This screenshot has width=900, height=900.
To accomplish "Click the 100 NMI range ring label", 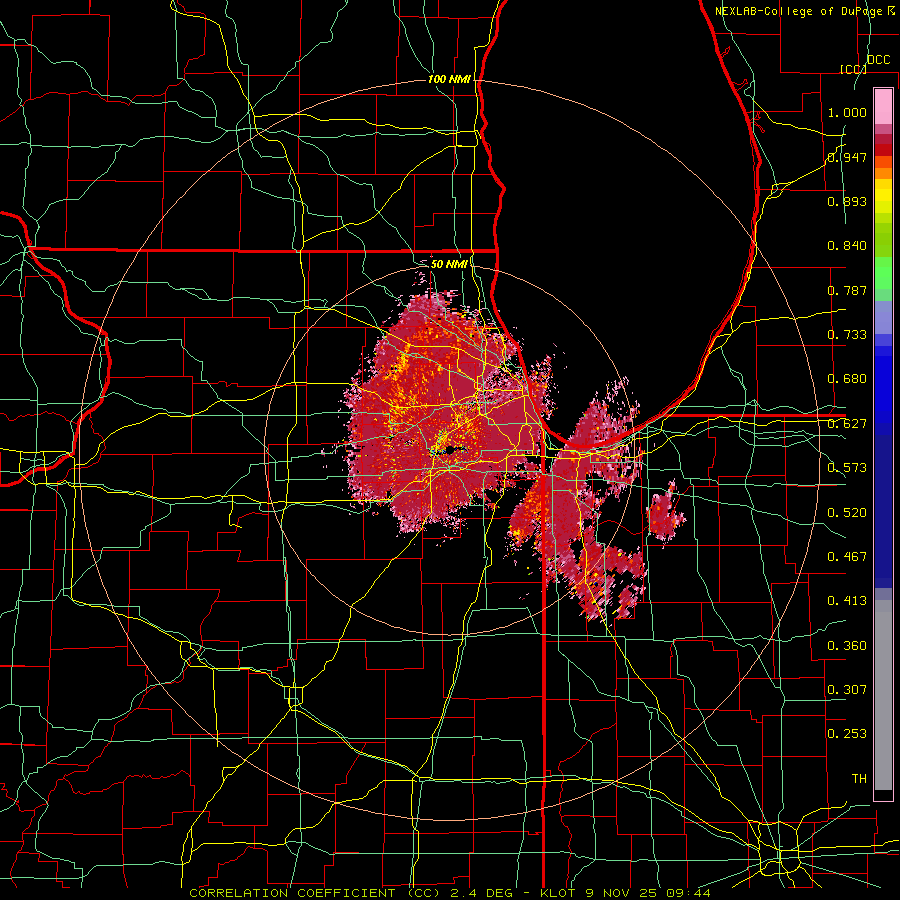I will point(449,79).
